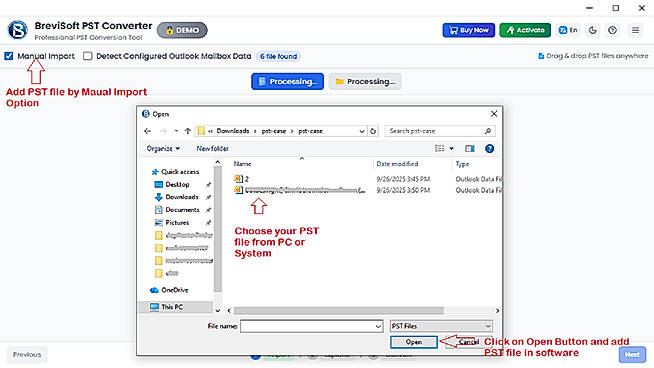654x368 pixels.
Task: Click the Next button
Action: click(632, 355)
